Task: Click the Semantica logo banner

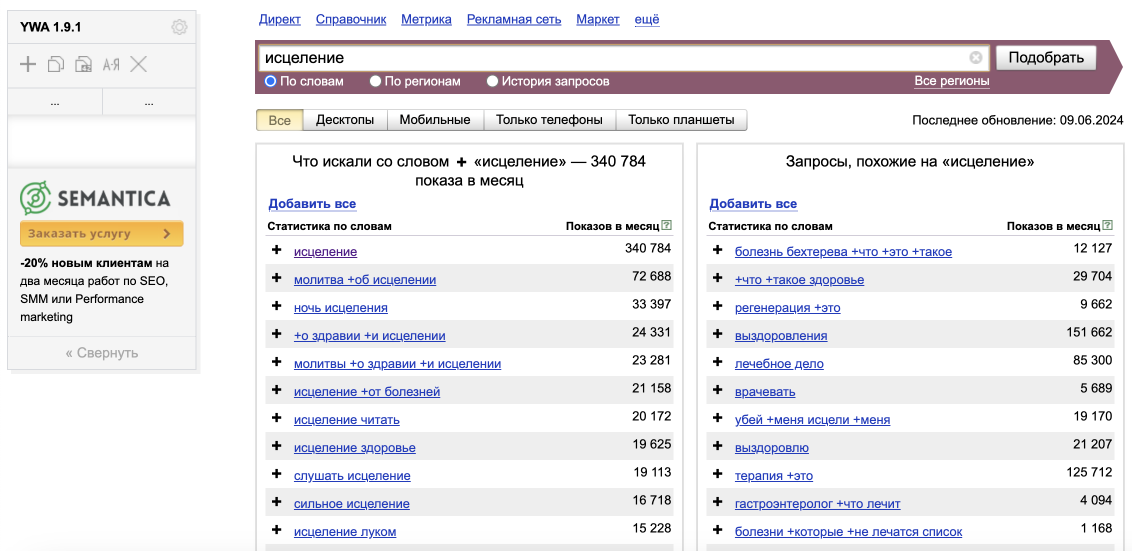Action: tap(95, 198)
